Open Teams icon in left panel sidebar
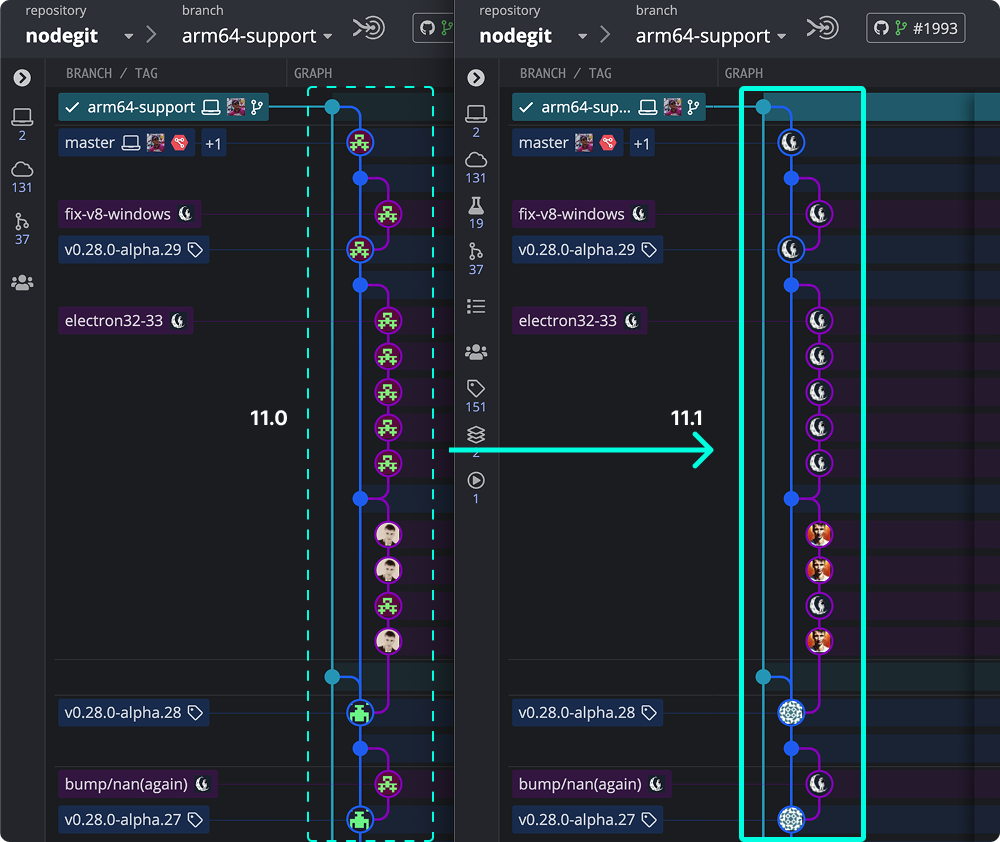Viewport: 1000px width, 842px height. (x=22, y=283)
